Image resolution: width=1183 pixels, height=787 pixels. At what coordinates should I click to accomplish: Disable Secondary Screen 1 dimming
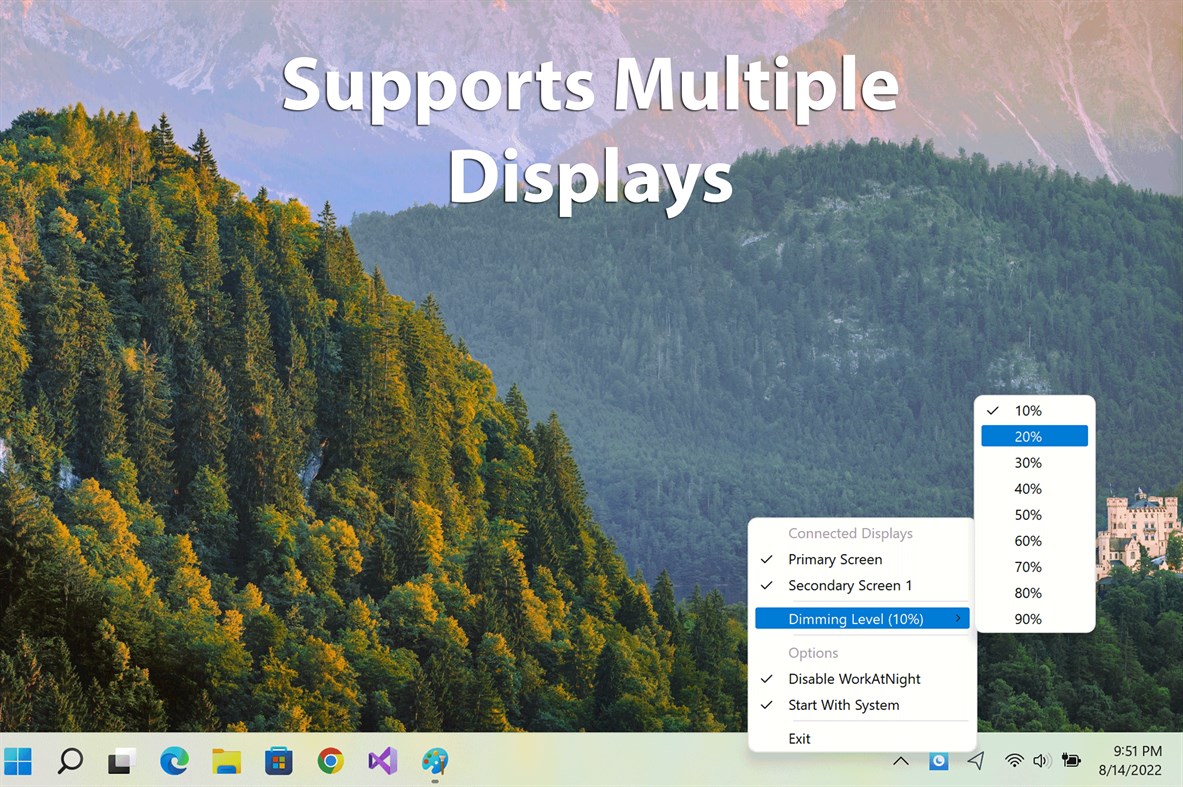point(850,585)
